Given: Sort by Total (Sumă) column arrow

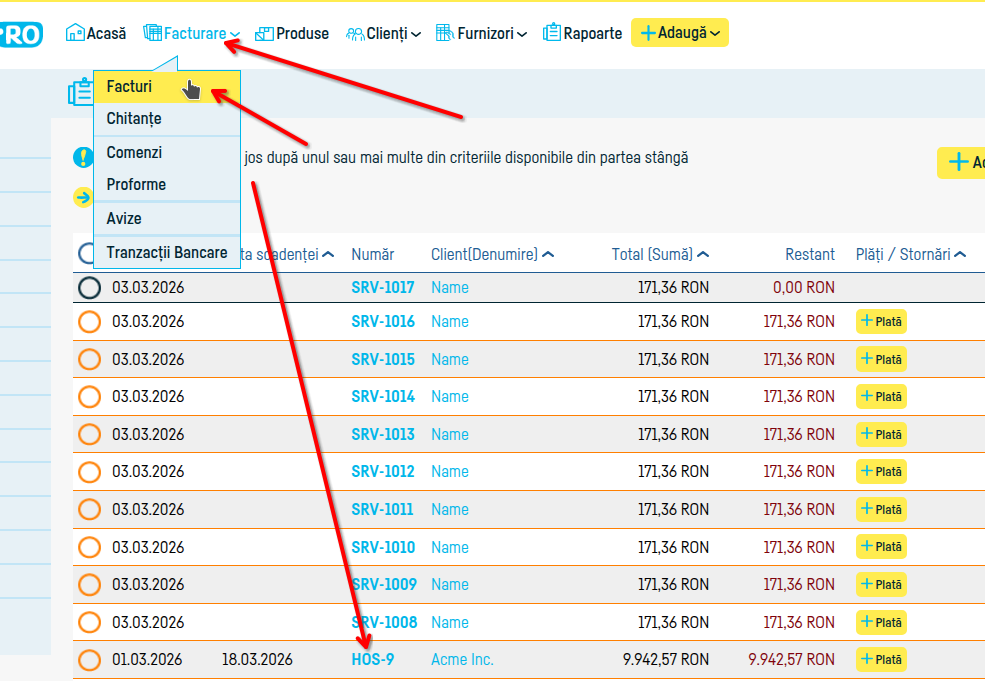Looking at the screenshot, I should pyautogui.click(x=703, y=255).
